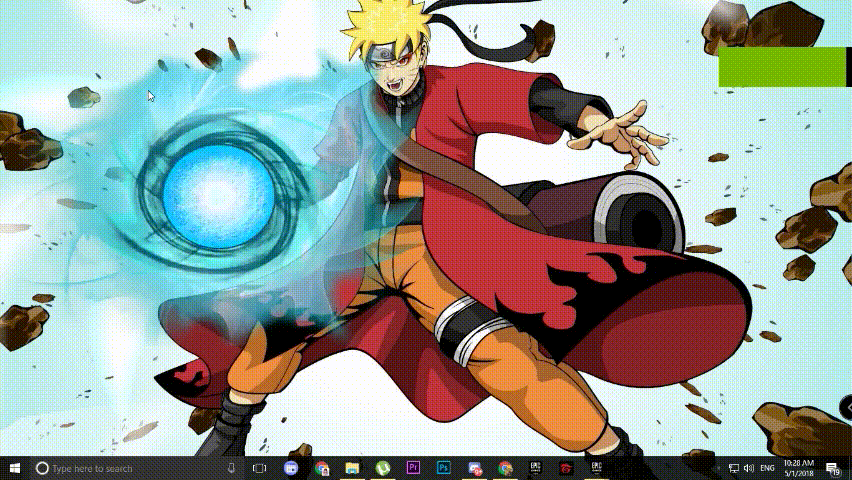Open the Windows Start menu
This screenshot has width=852, height=480.
click(15, 468)
